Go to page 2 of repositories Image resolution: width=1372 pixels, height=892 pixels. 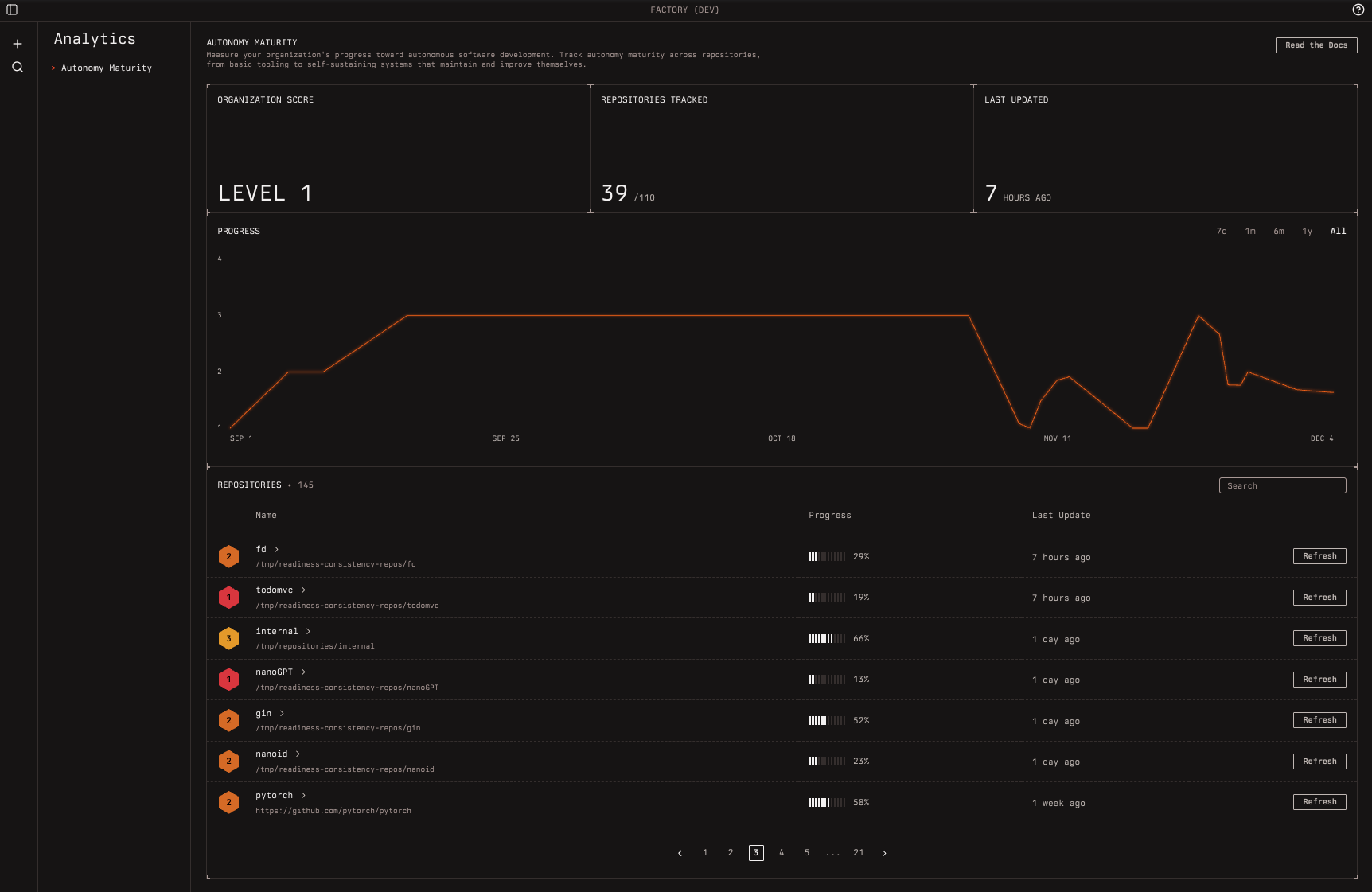pos(731,853)
